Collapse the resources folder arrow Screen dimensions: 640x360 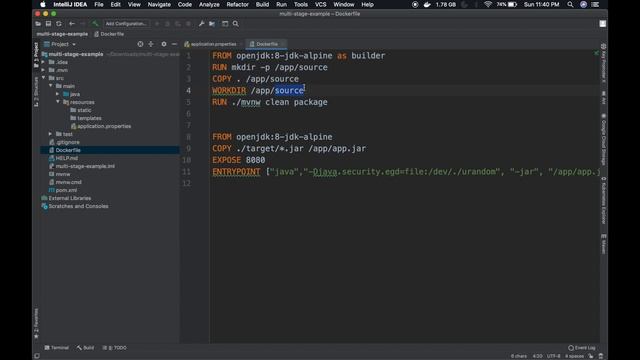(x=58, y=102)
